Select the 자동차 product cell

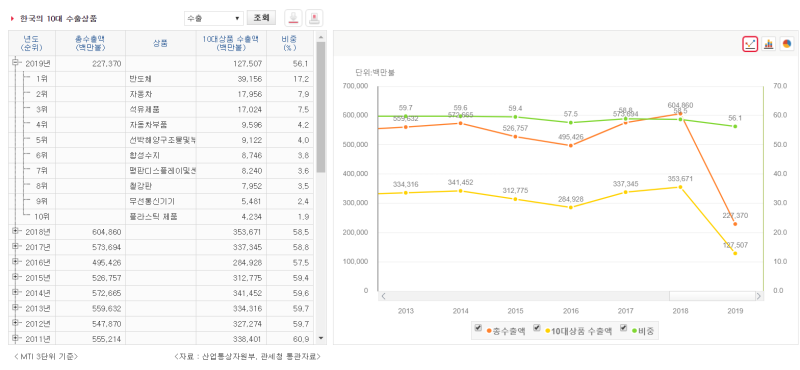161,94
